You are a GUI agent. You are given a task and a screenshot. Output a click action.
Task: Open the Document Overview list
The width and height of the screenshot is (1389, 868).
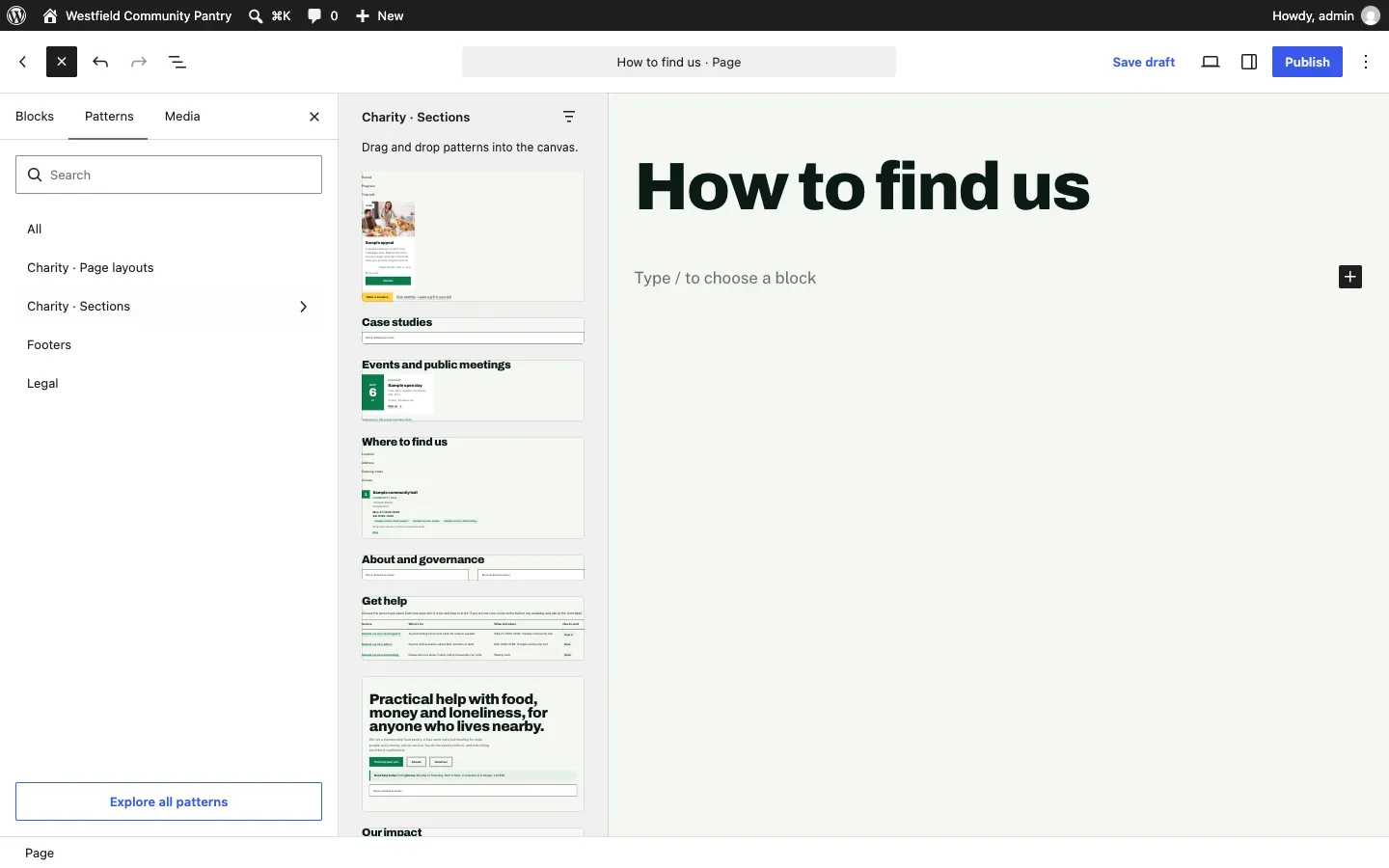(x=178, y=63)
